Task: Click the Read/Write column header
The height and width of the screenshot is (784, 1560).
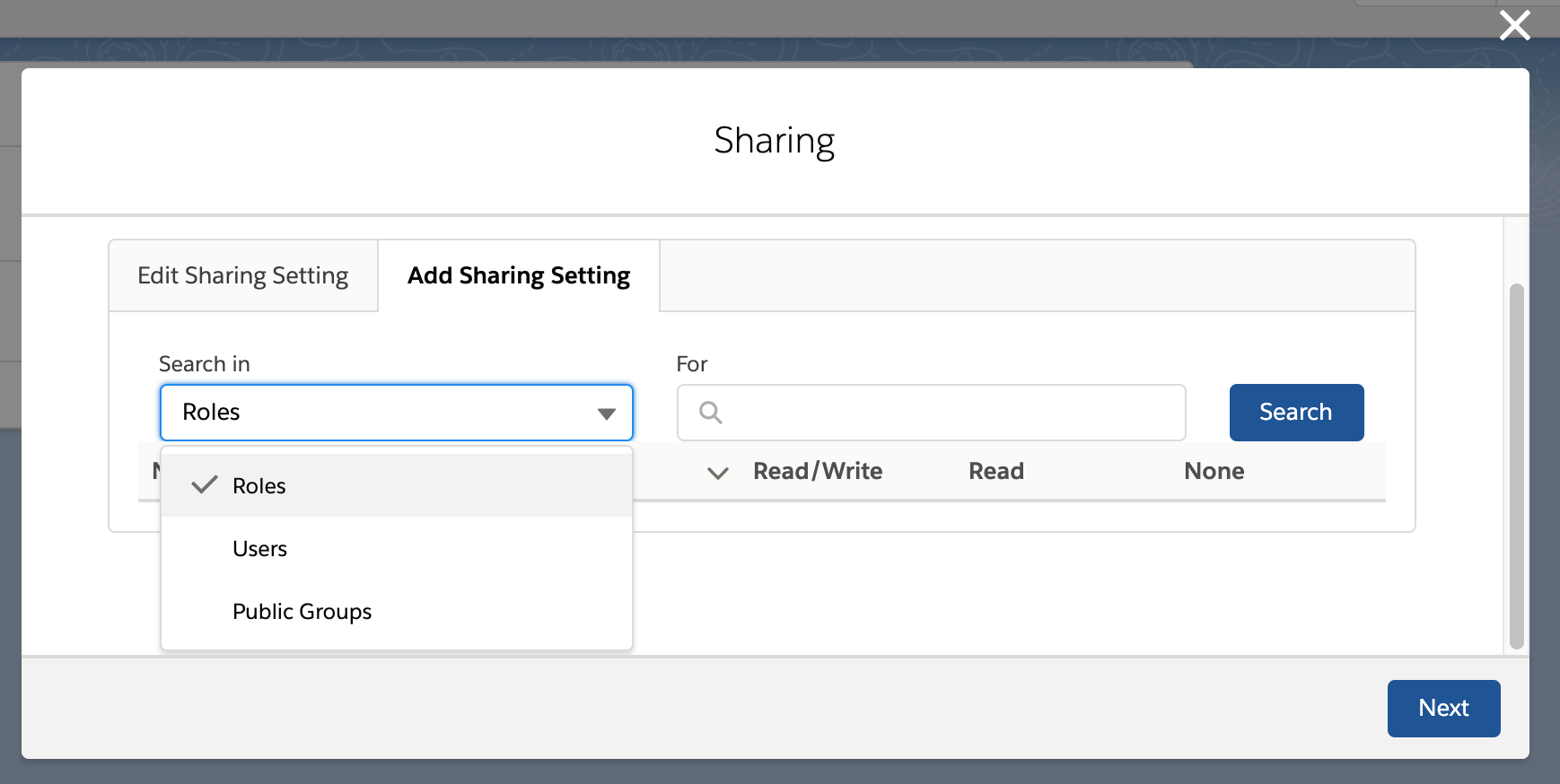Action: point(818,471)
